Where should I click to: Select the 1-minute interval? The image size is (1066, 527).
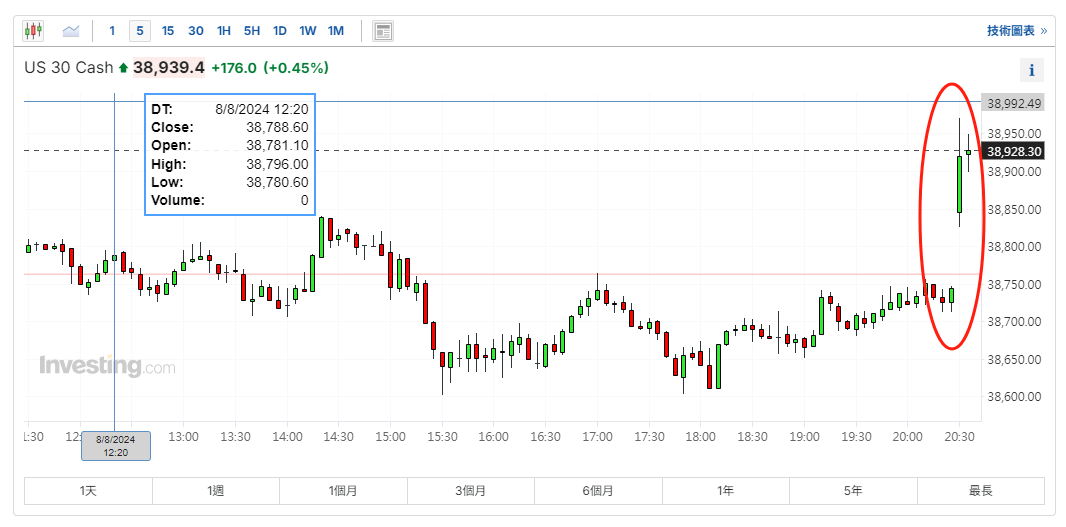click(112, 31)
